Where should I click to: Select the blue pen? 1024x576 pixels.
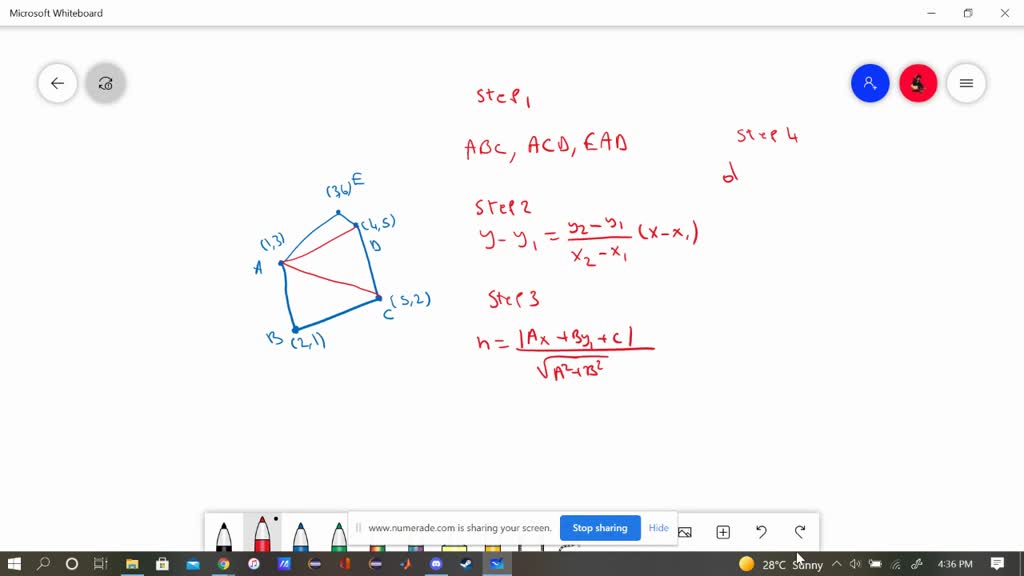(300, 535)
